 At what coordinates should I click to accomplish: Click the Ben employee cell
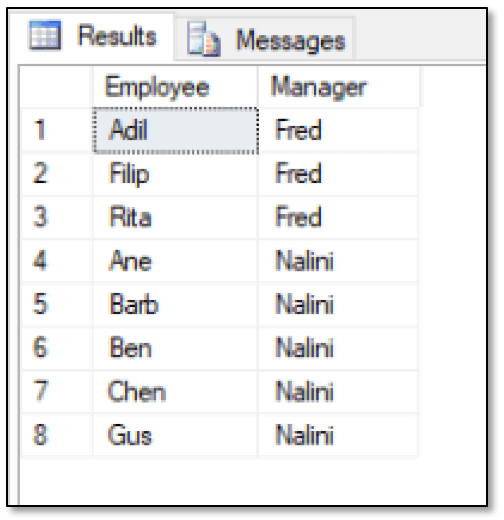[x=175, y=348]
